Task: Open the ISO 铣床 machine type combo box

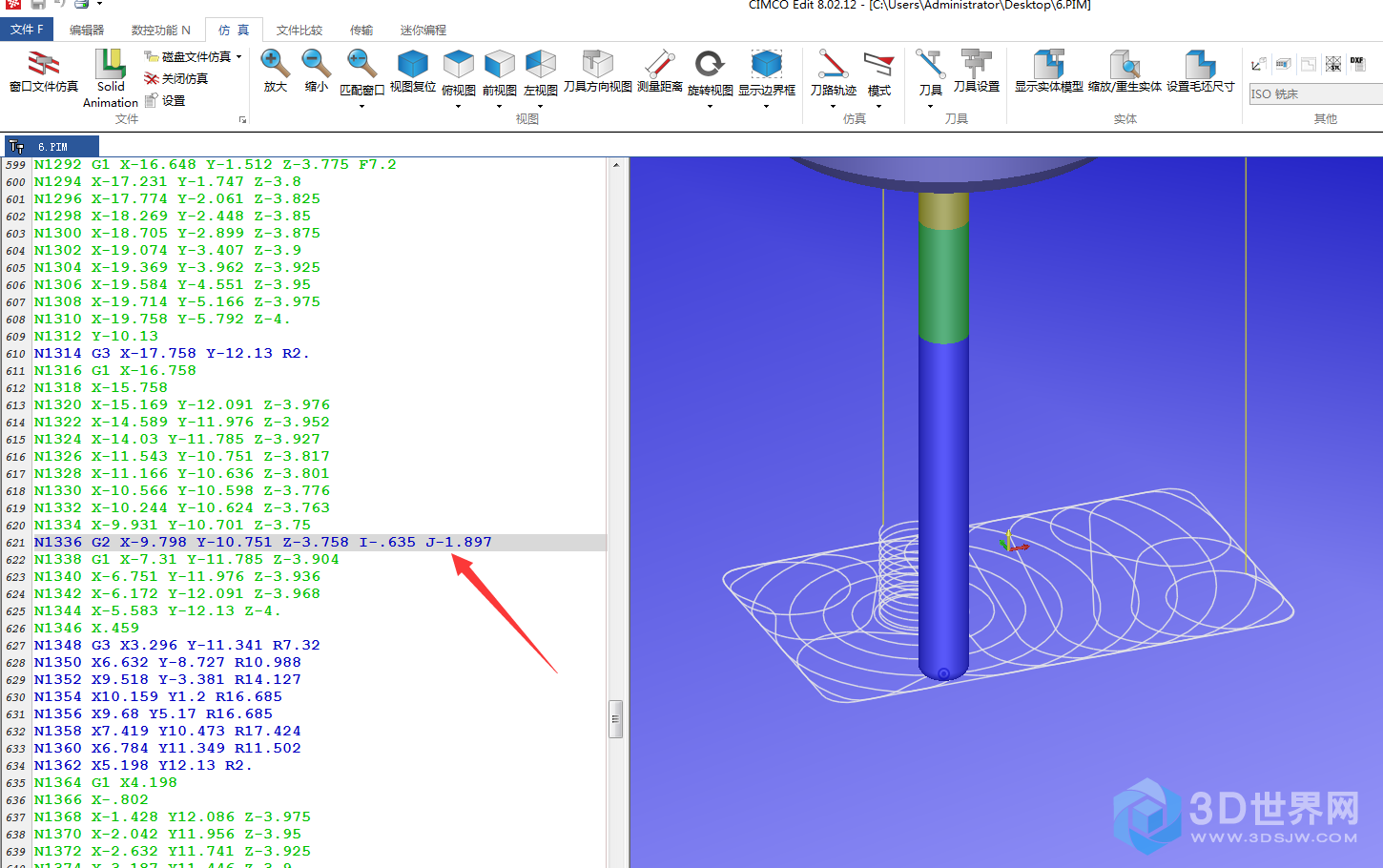Action: 1315,93
